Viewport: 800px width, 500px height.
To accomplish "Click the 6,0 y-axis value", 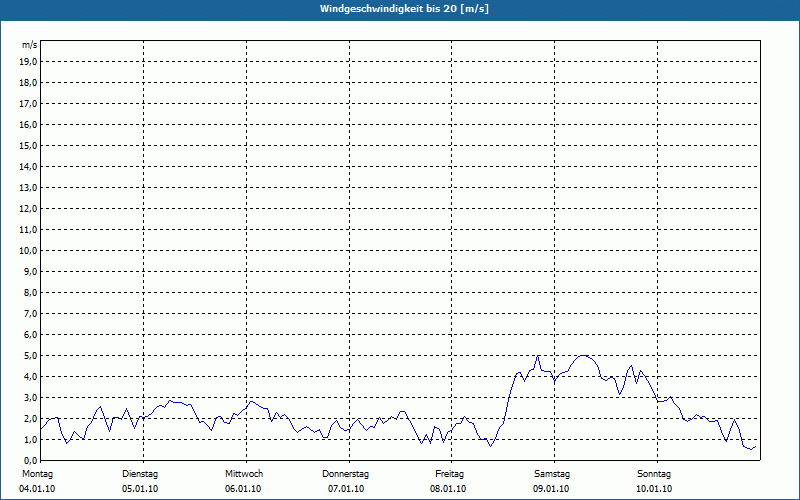I will point(31,335).
